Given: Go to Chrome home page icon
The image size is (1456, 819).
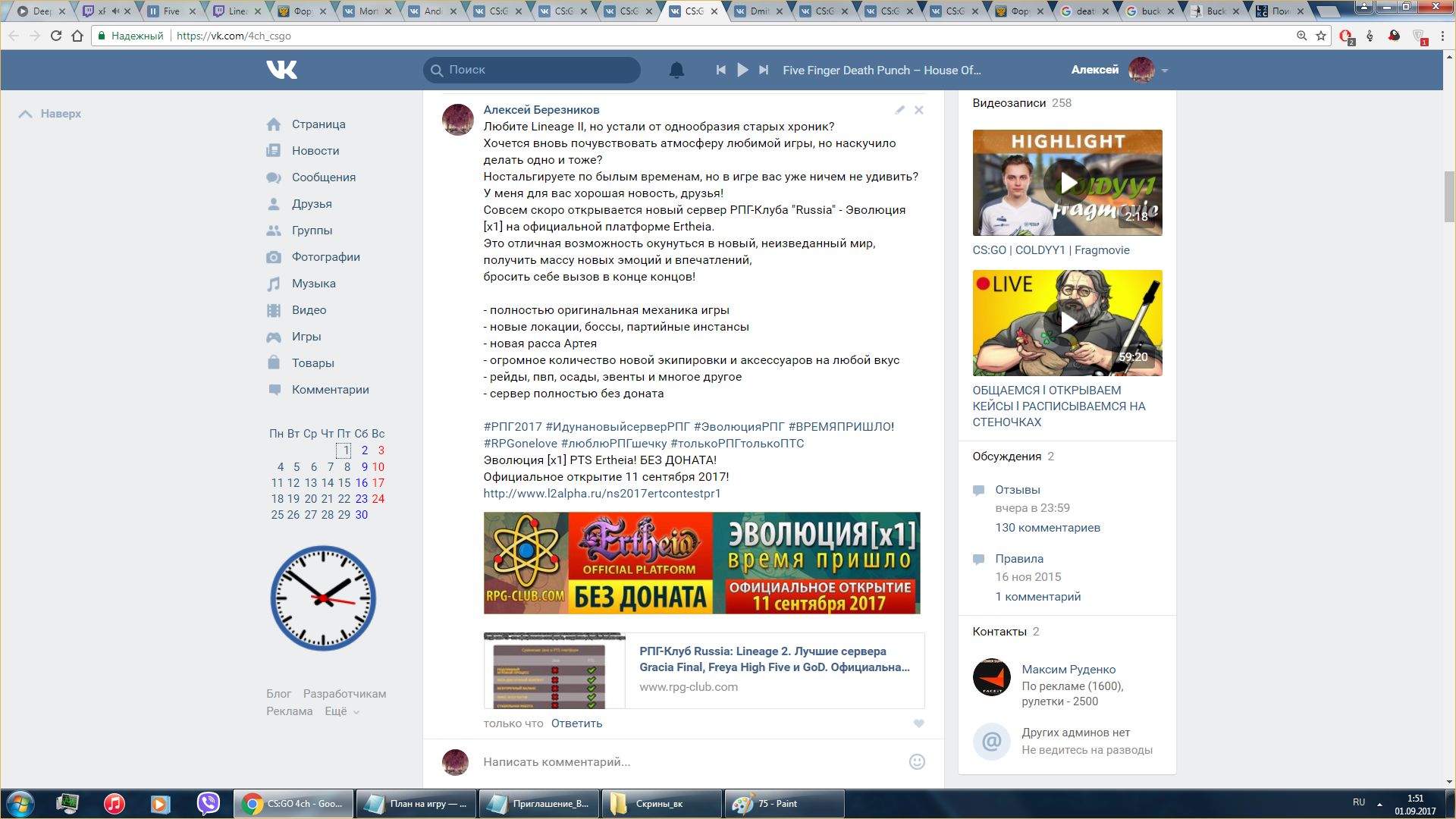Looking at the screenshot, I should point(77,36).
